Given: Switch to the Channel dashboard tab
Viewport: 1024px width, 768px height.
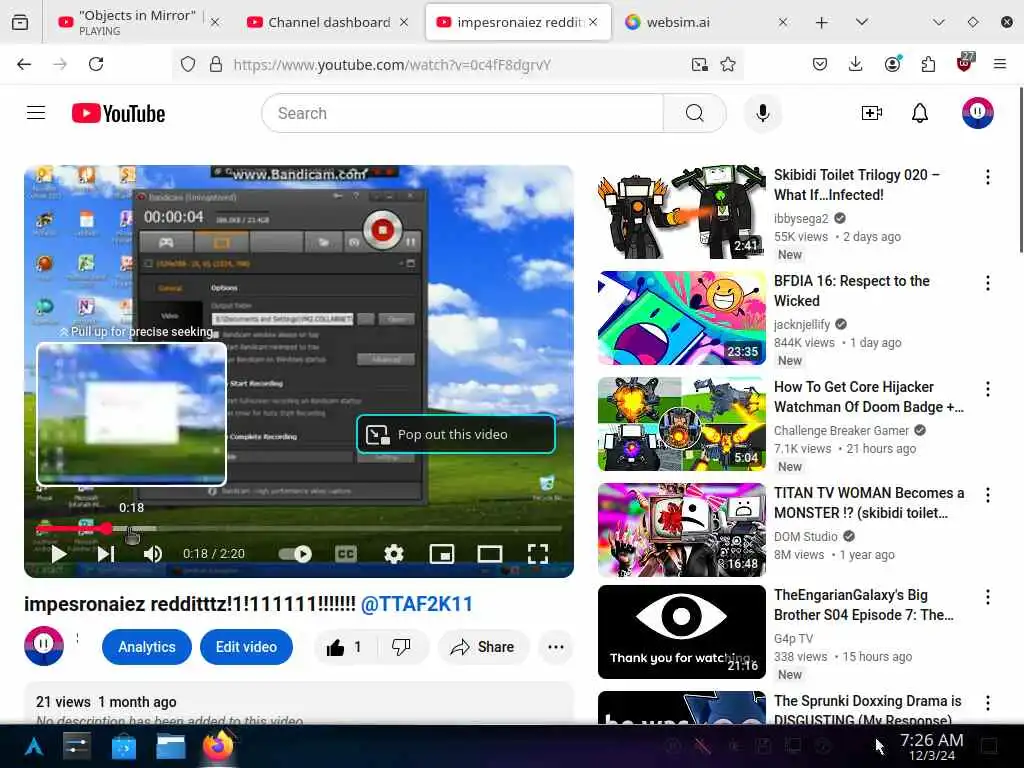Looking at the screenshot, I should [328, 22].
